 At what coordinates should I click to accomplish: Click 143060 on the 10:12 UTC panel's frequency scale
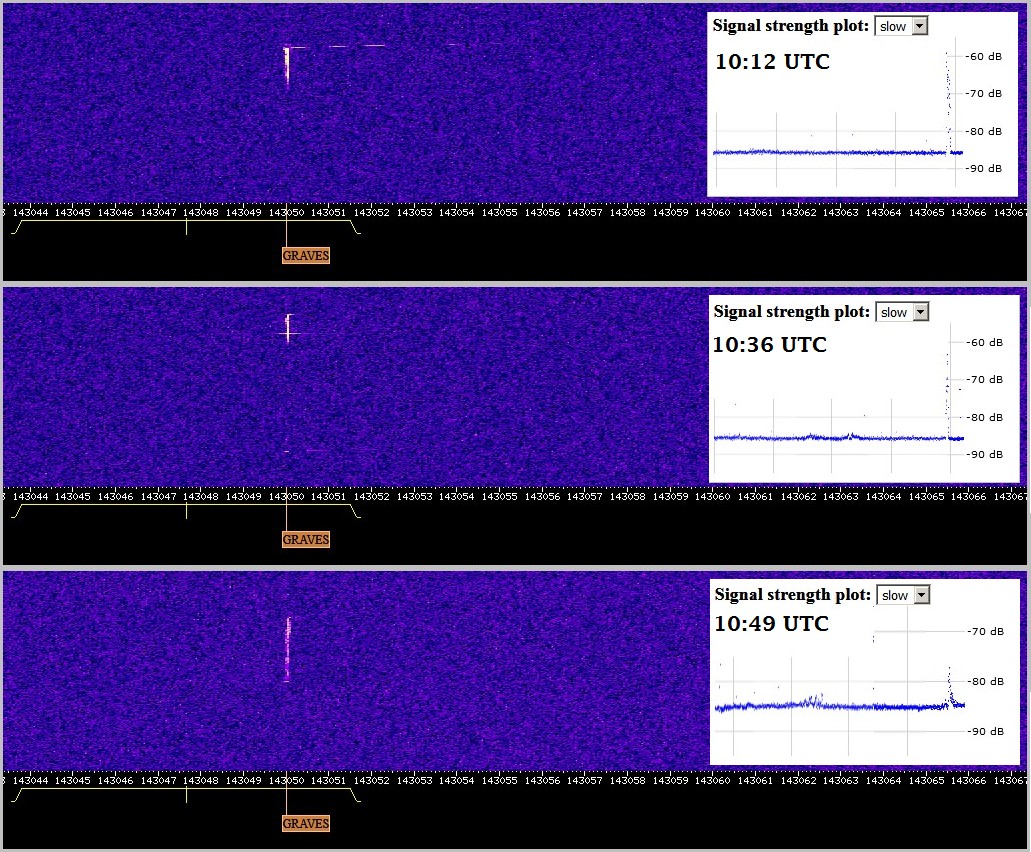coord(712,212)
